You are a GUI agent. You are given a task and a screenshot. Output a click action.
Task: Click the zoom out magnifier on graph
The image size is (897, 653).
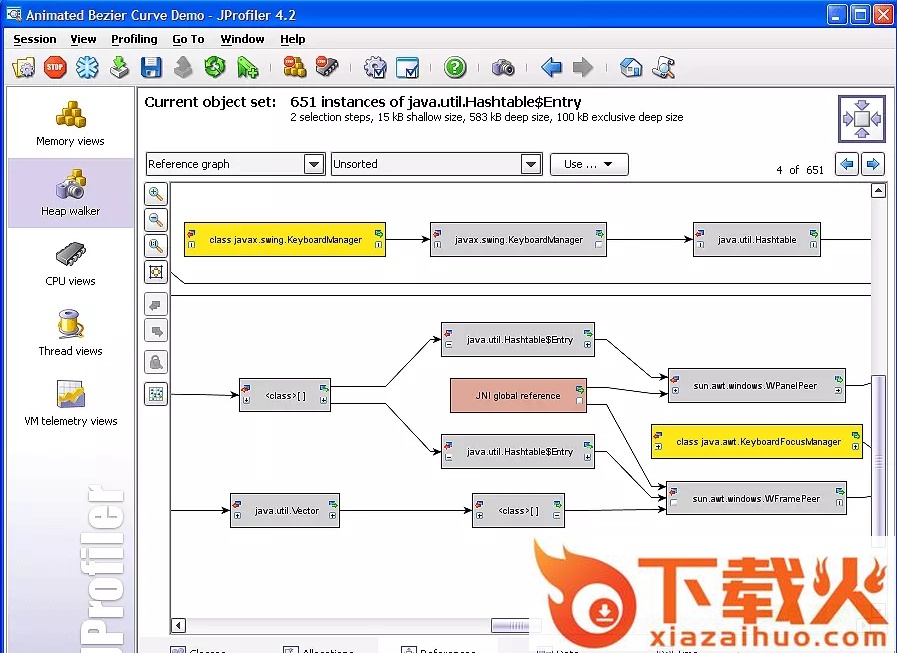pyautogui.click(x=156, y=220)
